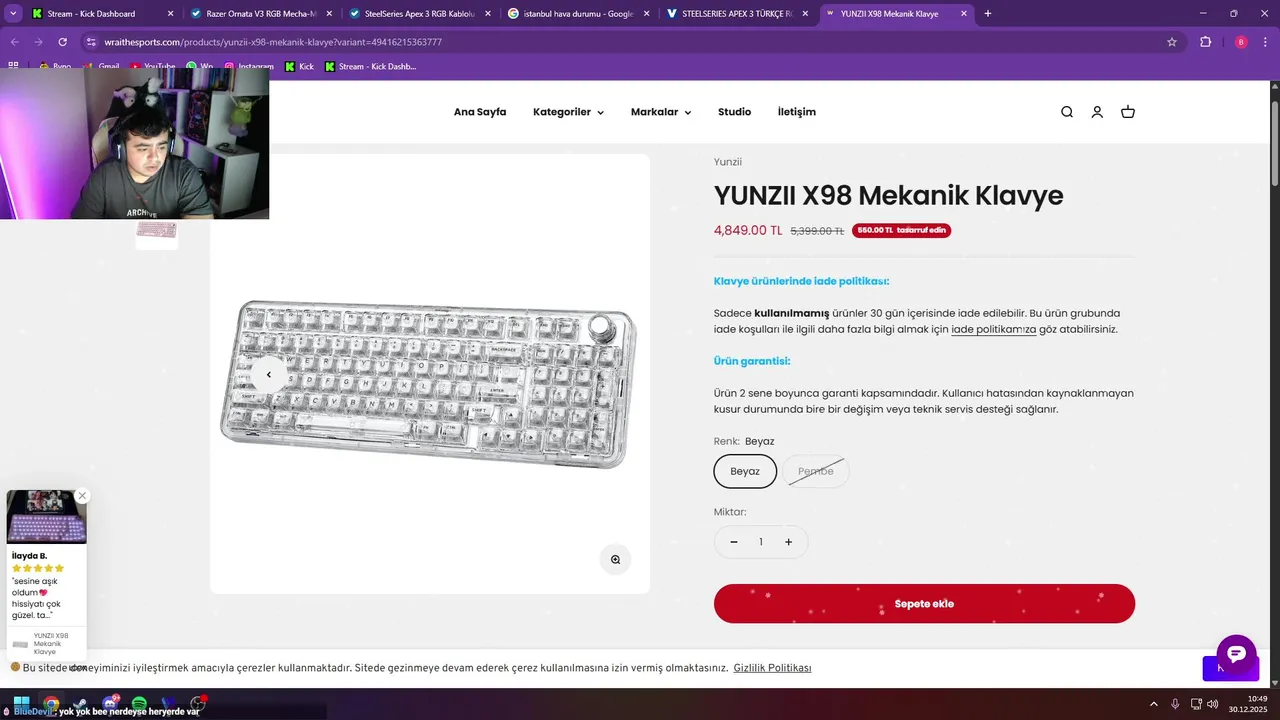Show previous product image arrow
Screen dimensions: 1280x720
click(268, 375)
